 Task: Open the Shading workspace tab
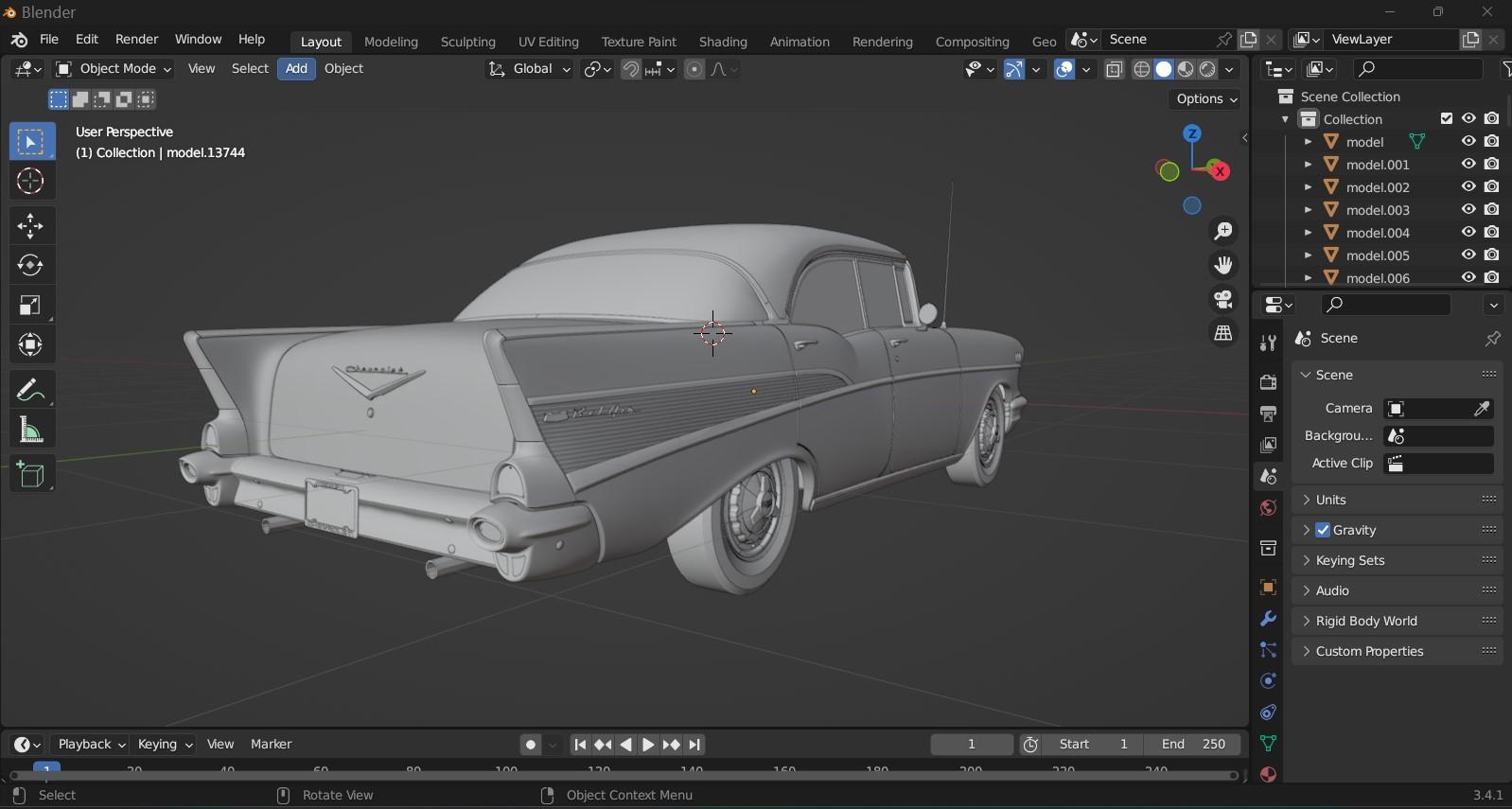(x=723, y=42)
